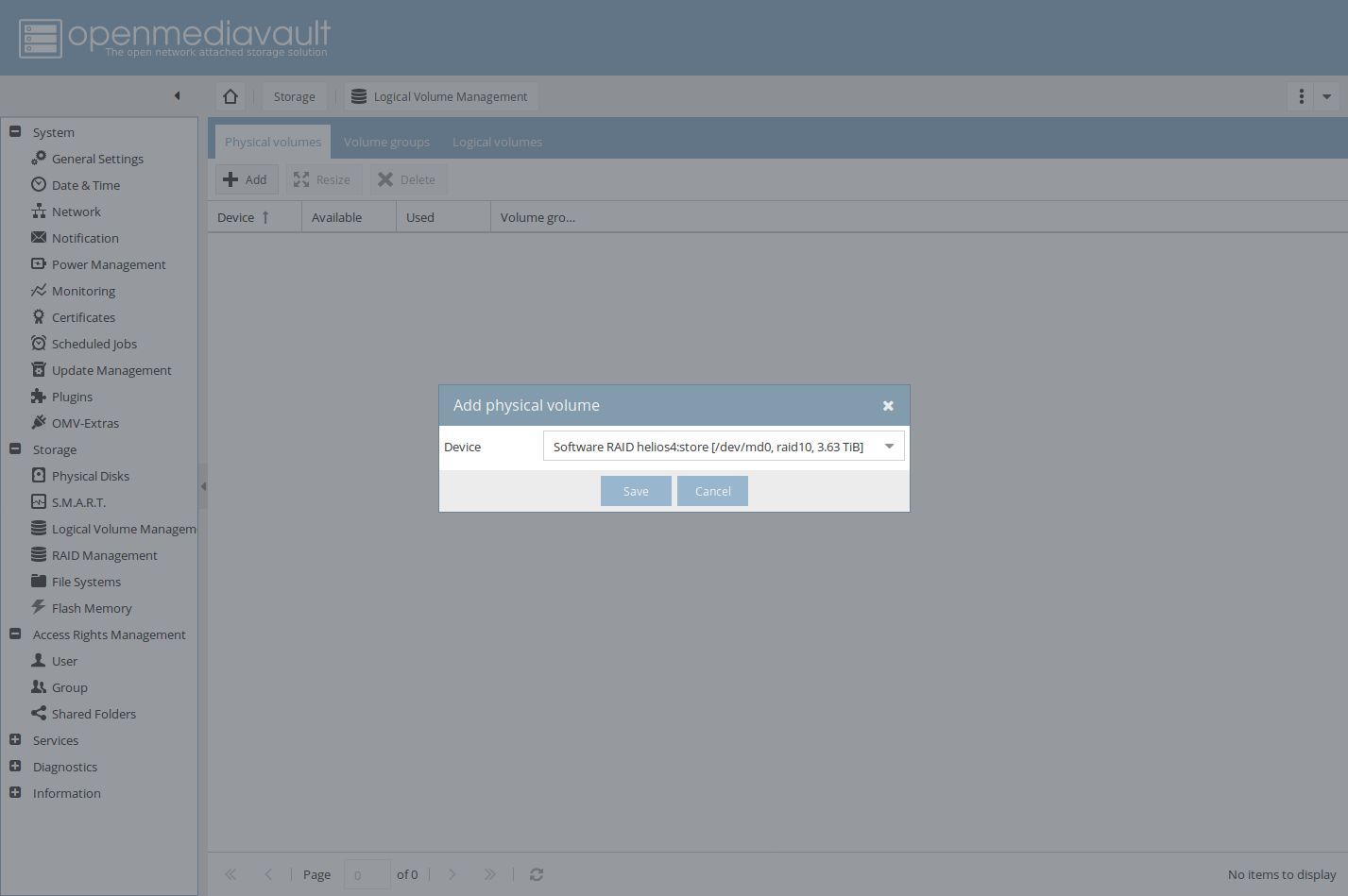Click the Group people icon
The image size is (1348, 896).
coord(39,686)
